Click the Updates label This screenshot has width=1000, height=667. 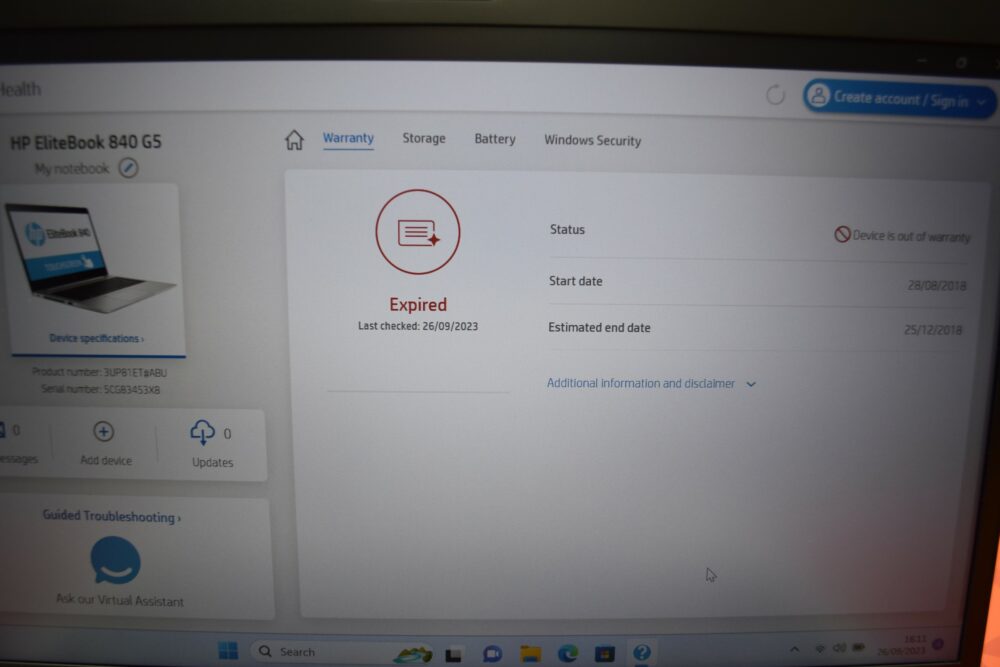click(x=212, y=462)
